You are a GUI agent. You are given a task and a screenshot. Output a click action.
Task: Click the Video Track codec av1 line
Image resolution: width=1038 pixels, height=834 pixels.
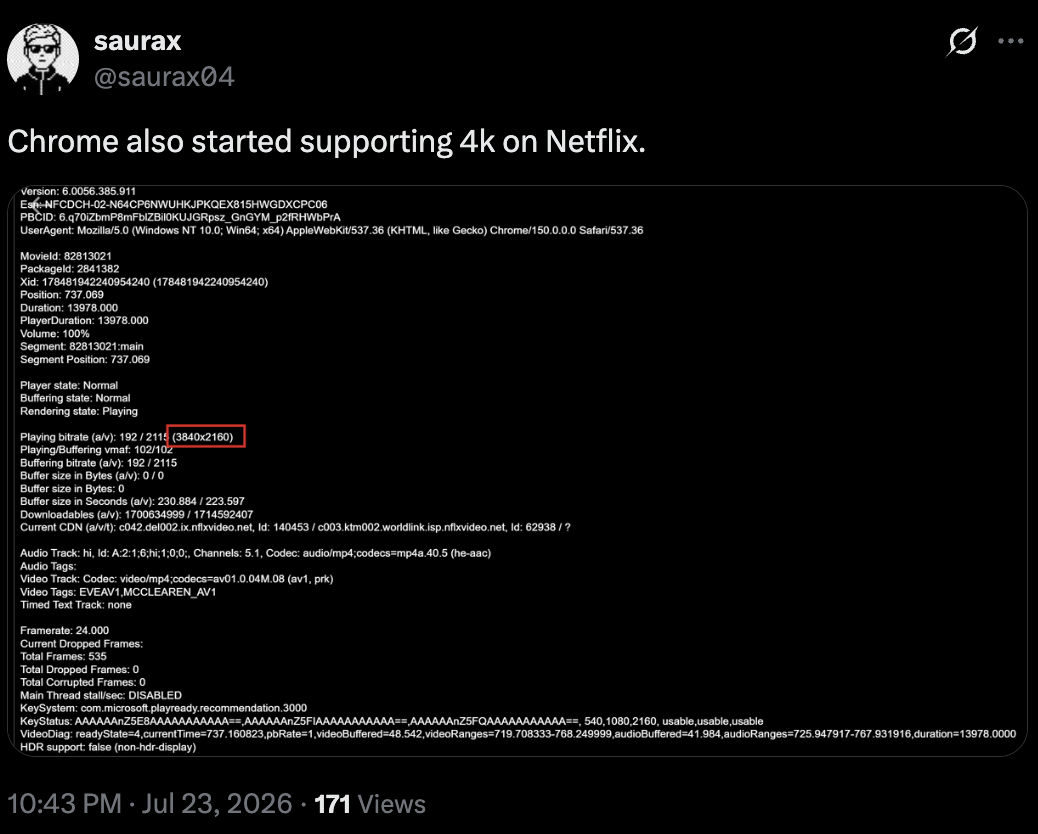point(177,579)
